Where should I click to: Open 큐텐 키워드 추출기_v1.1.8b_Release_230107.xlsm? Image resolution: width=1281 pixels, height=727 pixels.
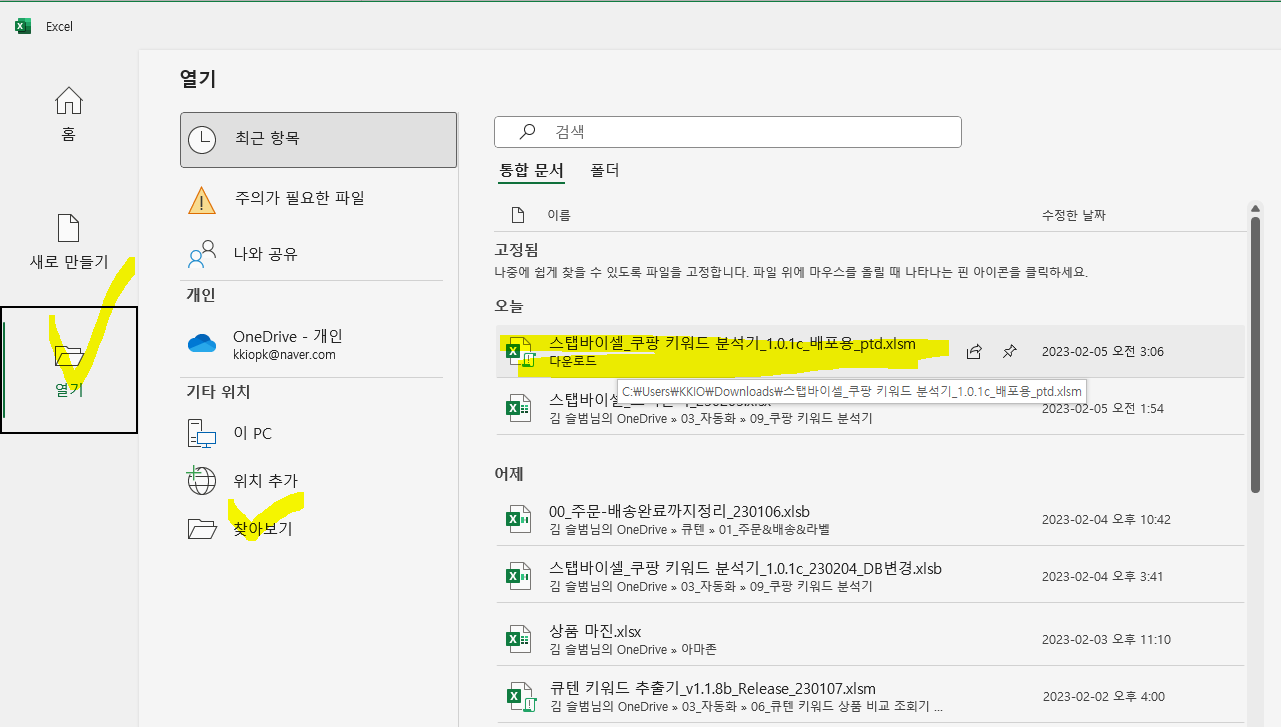[x=870, y=696]
